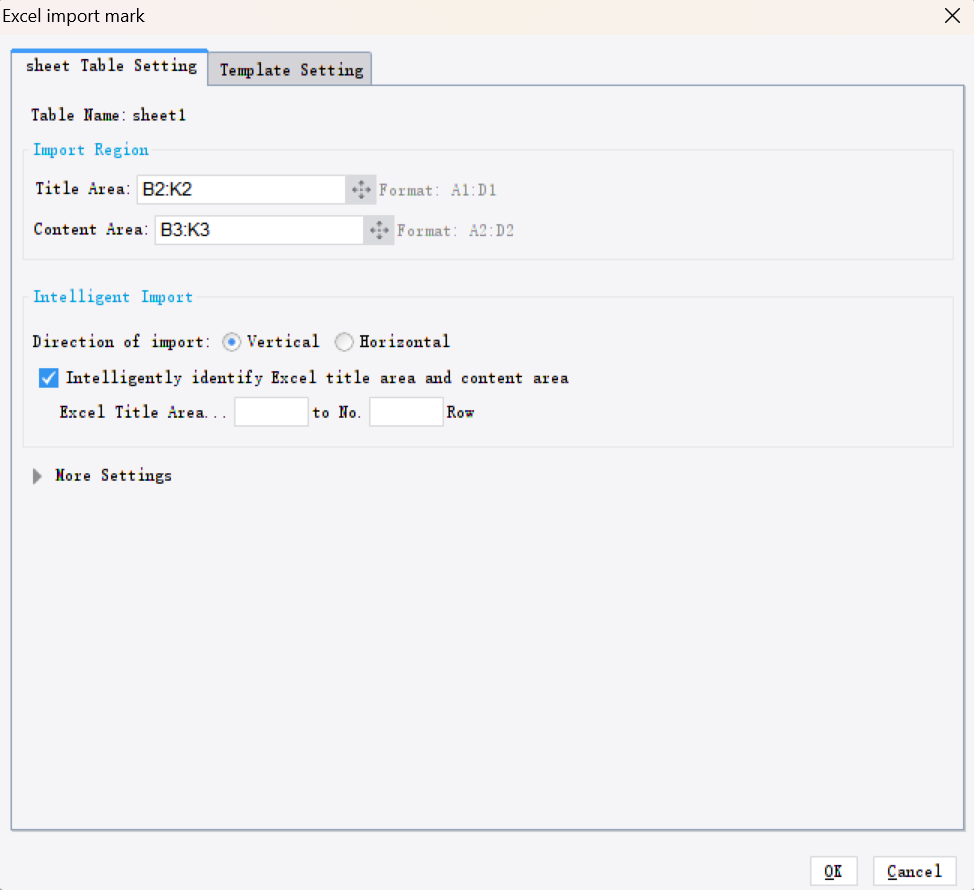Click the 'Import Region' group heading
Viewport: 974px width, 890px height.
coord(91,150)
